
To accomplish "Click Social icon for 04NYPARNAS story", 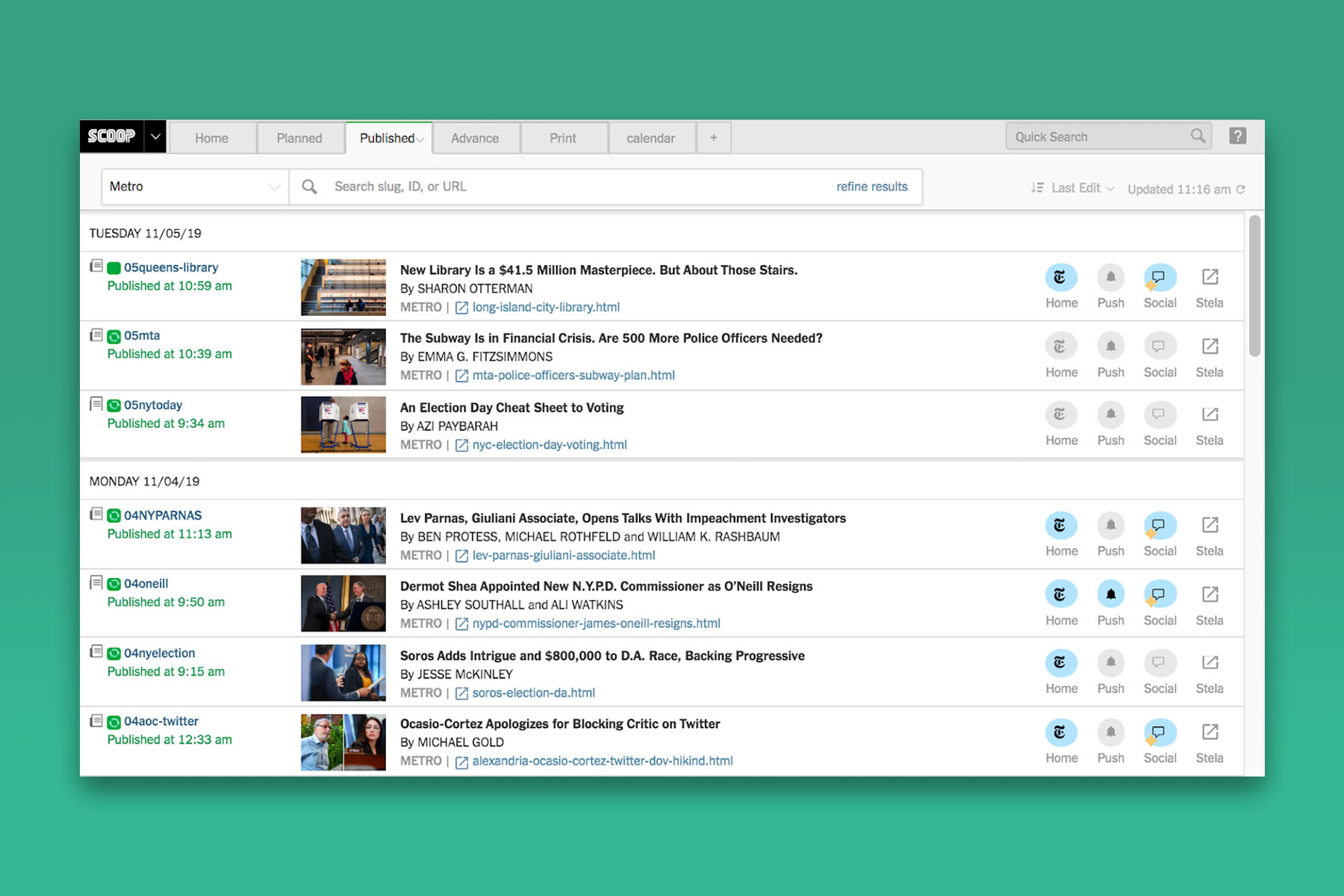I will [x=1160, y=526].
